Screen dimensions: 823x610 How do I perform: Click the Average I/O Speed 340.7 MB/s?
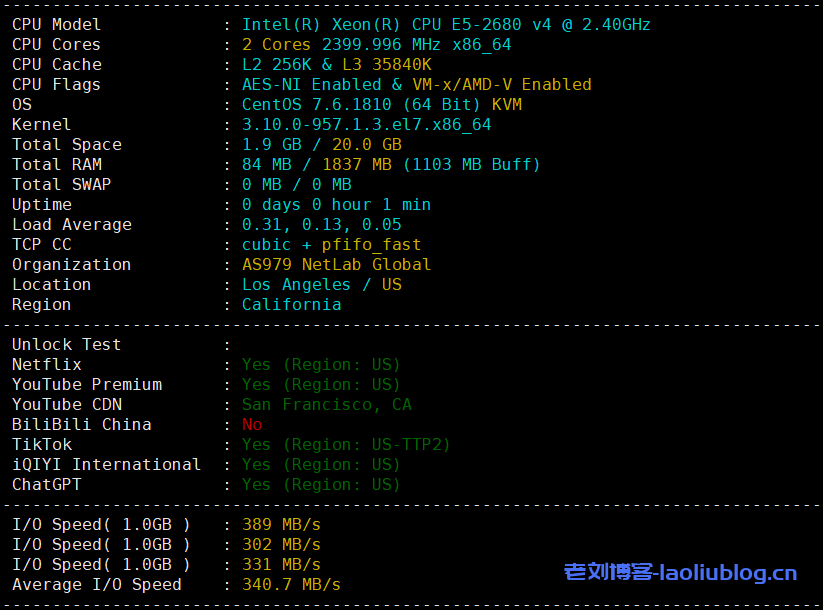tap(291, 584)
